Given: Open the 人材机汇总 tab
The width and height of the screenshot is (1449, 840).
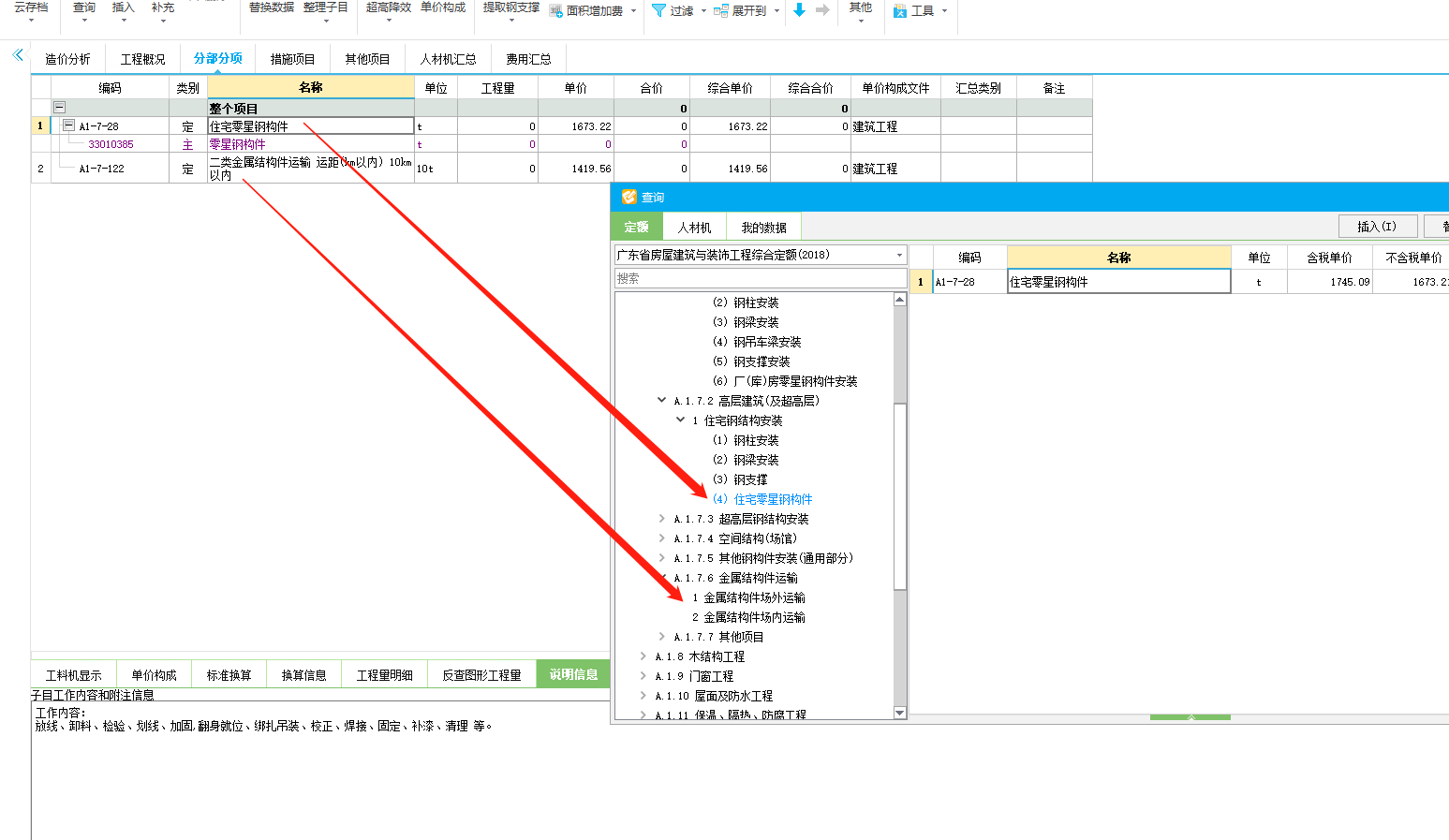Looking at the screenshot, I should pyautogui.click(x=448, y=59).
